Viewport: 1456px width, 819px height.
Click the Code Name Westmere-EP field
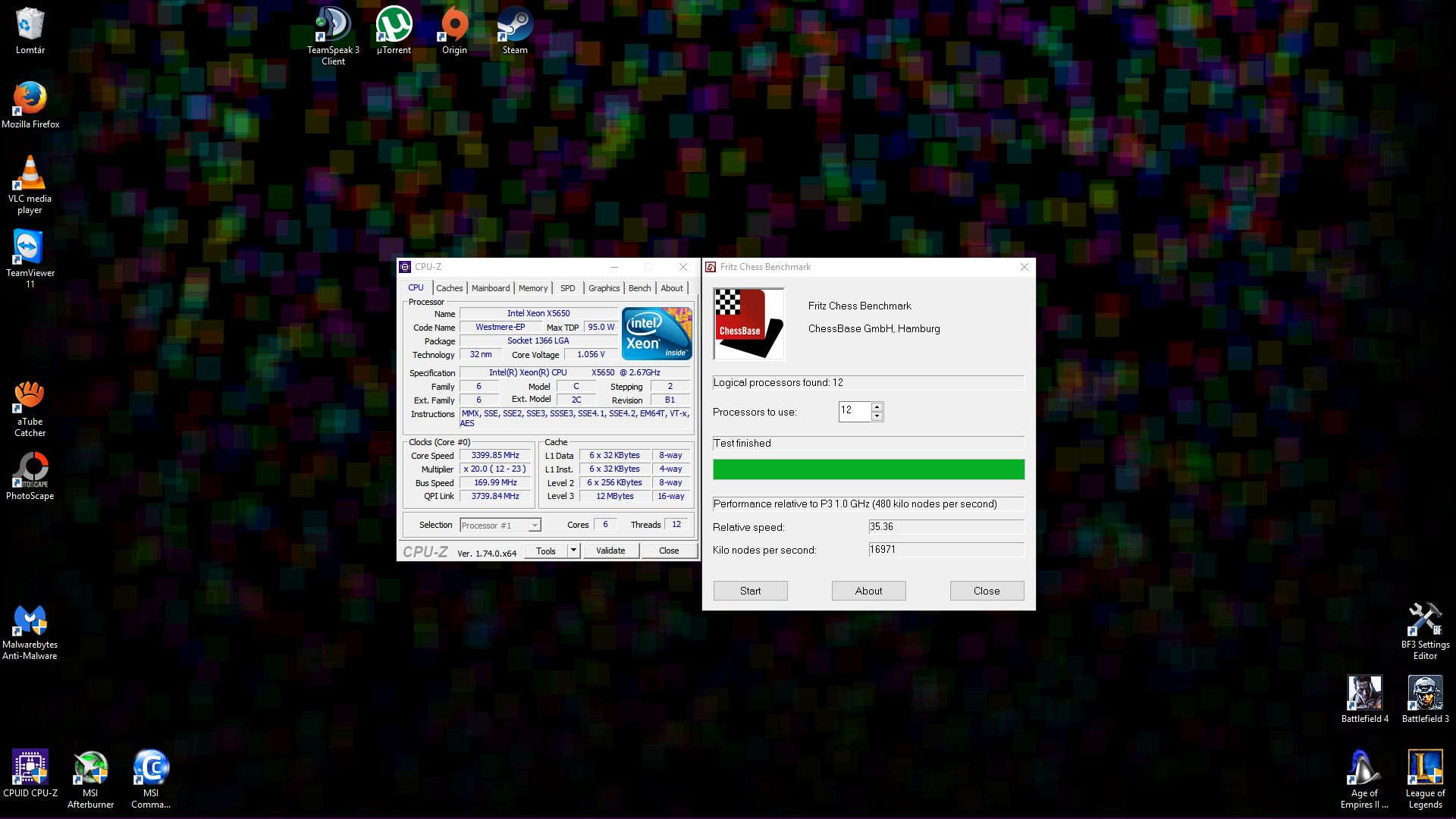click(x=500, y=328)
